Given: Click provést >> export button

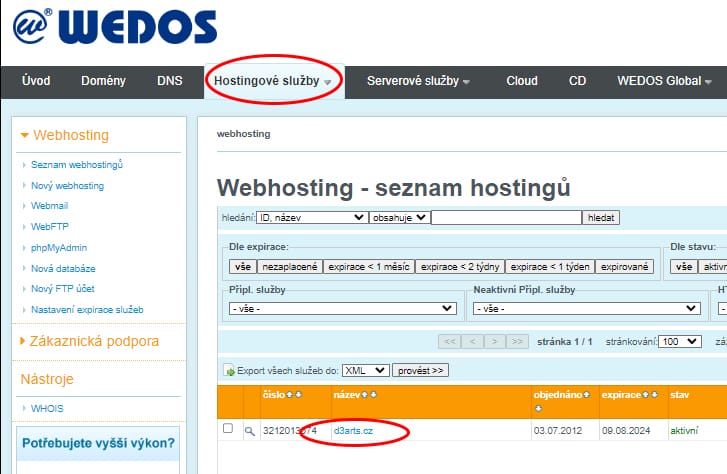Looking at the screenshot, I should [421, 371].
